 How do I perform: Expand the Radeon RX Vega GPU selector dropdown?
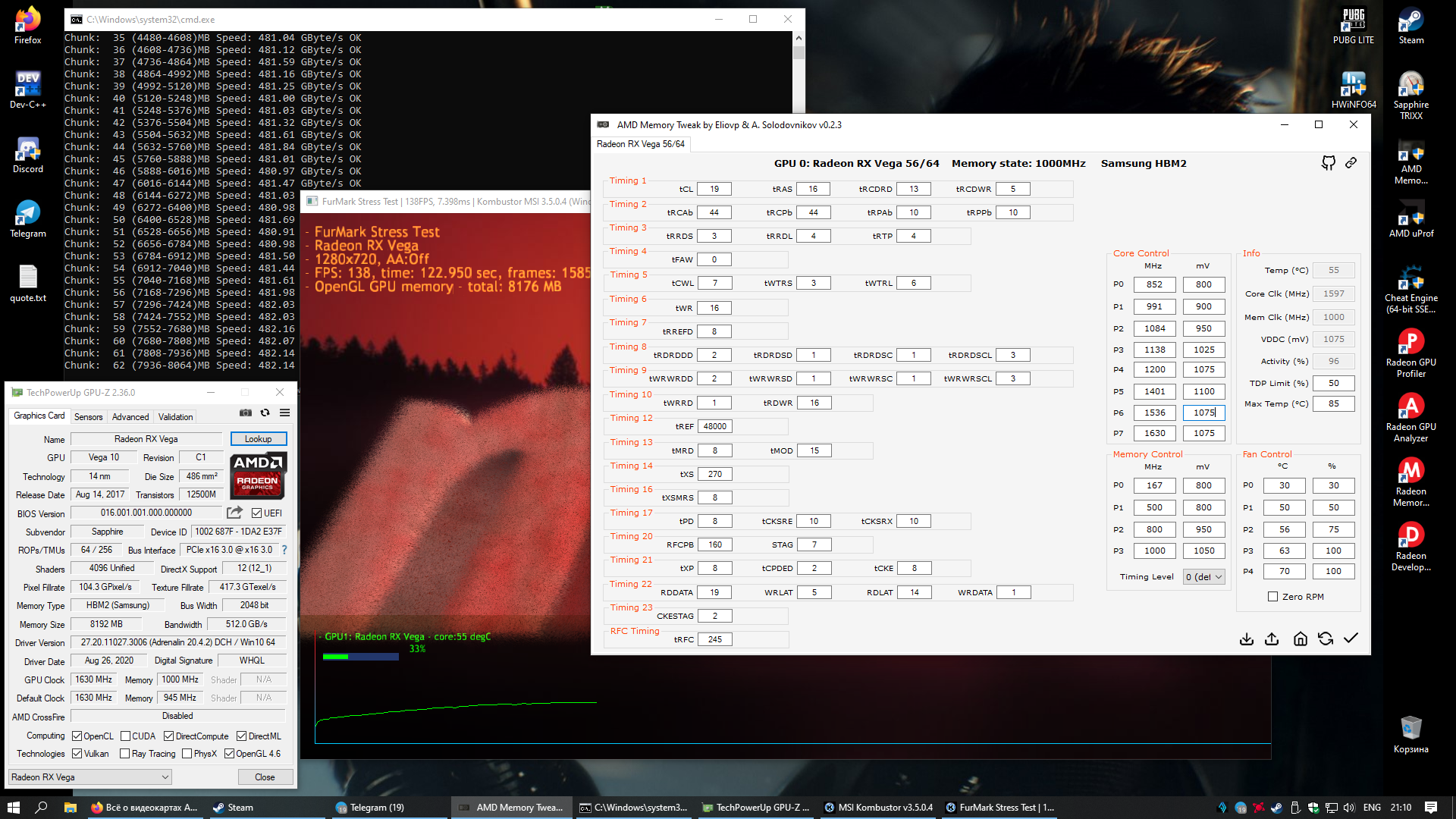click(x=90, y=777)
